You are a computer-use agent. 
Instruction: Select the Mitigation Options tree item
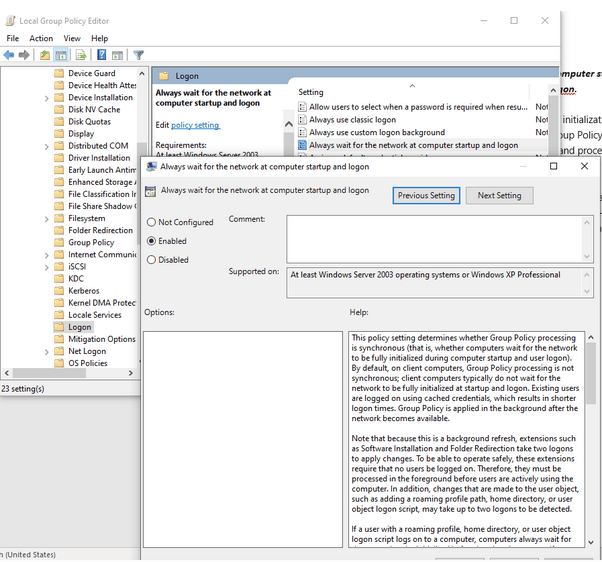pos(102,339)
